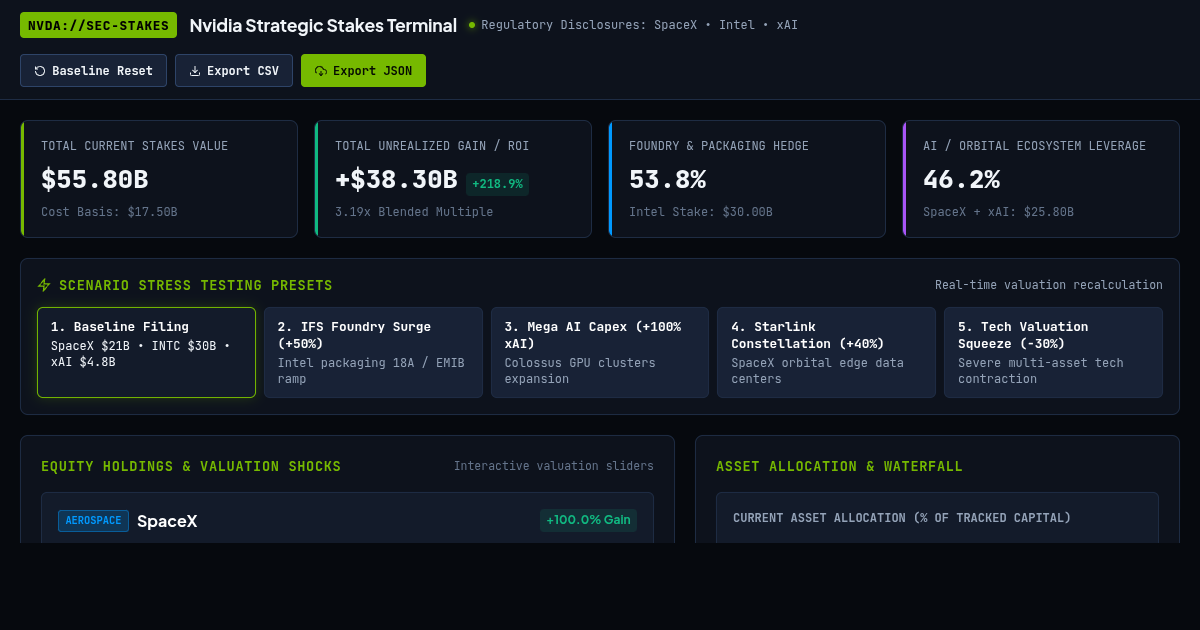Click the Real-time valuation recalculation label

coord(1049,285)
